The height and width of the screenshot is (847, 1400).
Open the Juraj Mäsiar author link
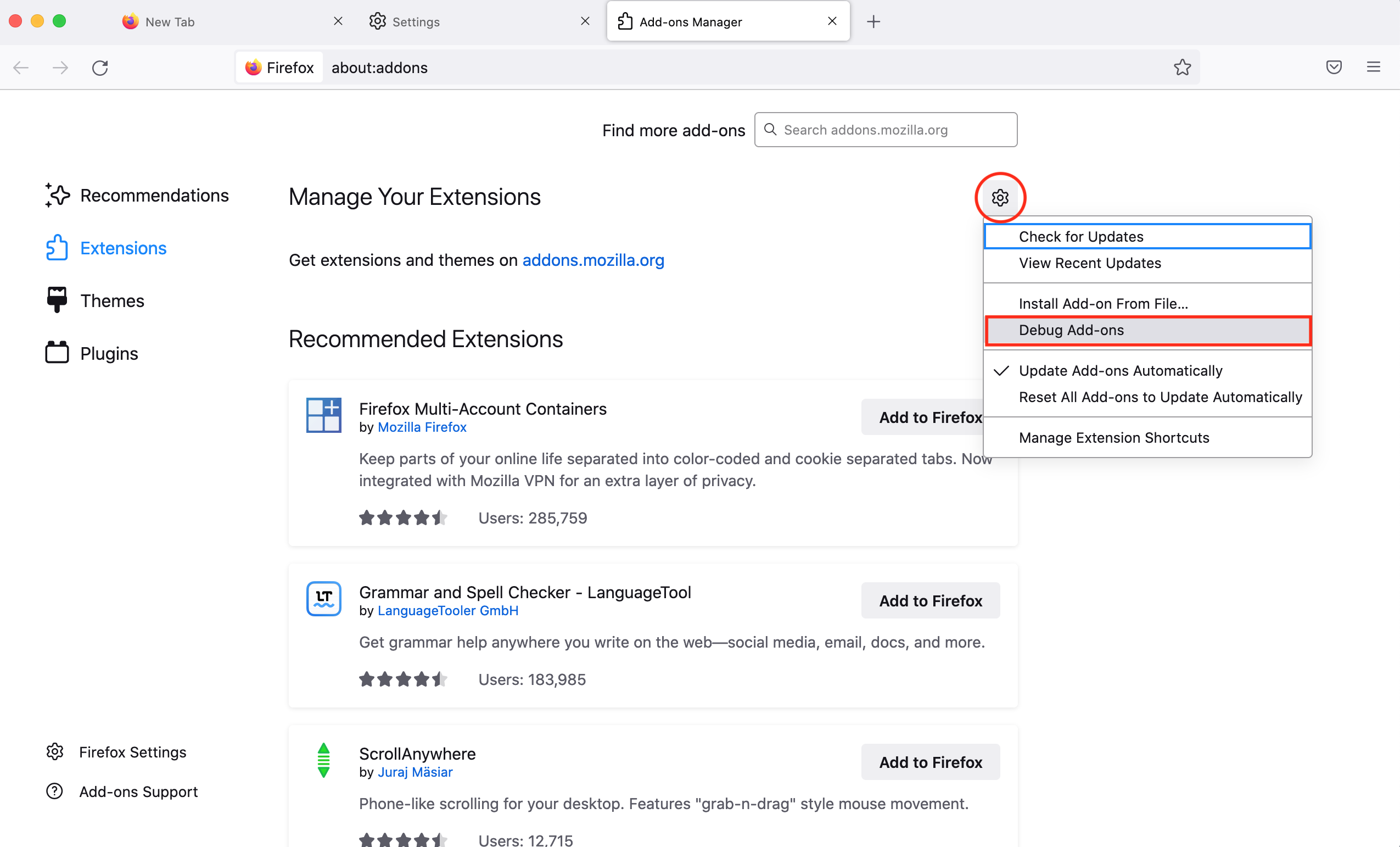pyautogui.click(x=415, y=772)
